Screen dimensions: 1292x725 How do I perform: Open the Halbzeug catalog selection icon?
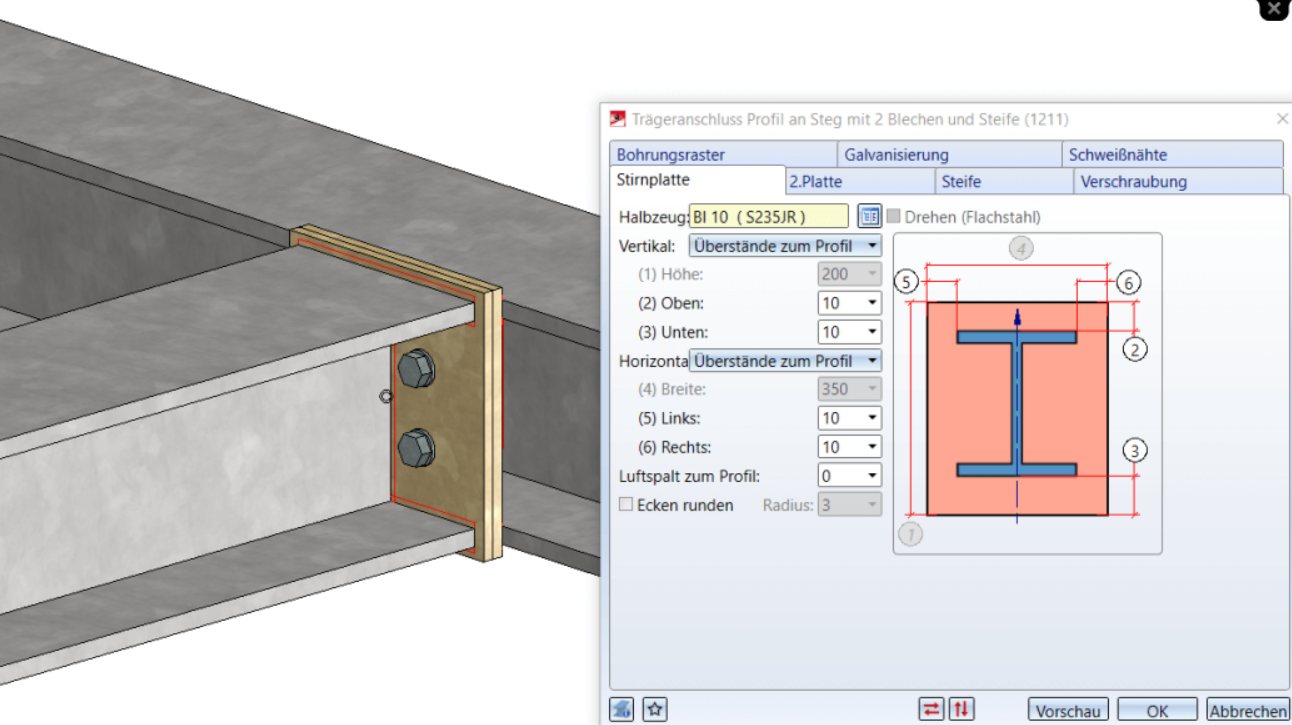click(869, 216)
